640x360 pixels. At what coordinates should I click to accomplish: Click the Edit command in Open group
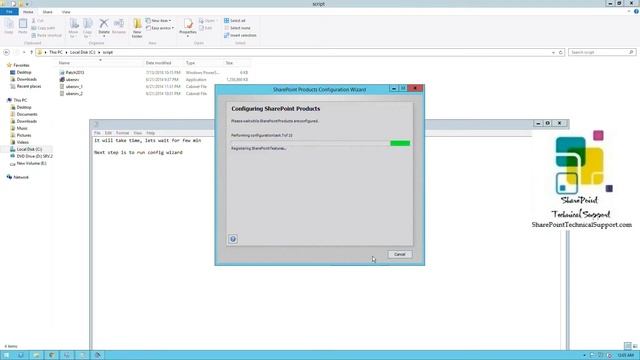(x=206, y=28)
